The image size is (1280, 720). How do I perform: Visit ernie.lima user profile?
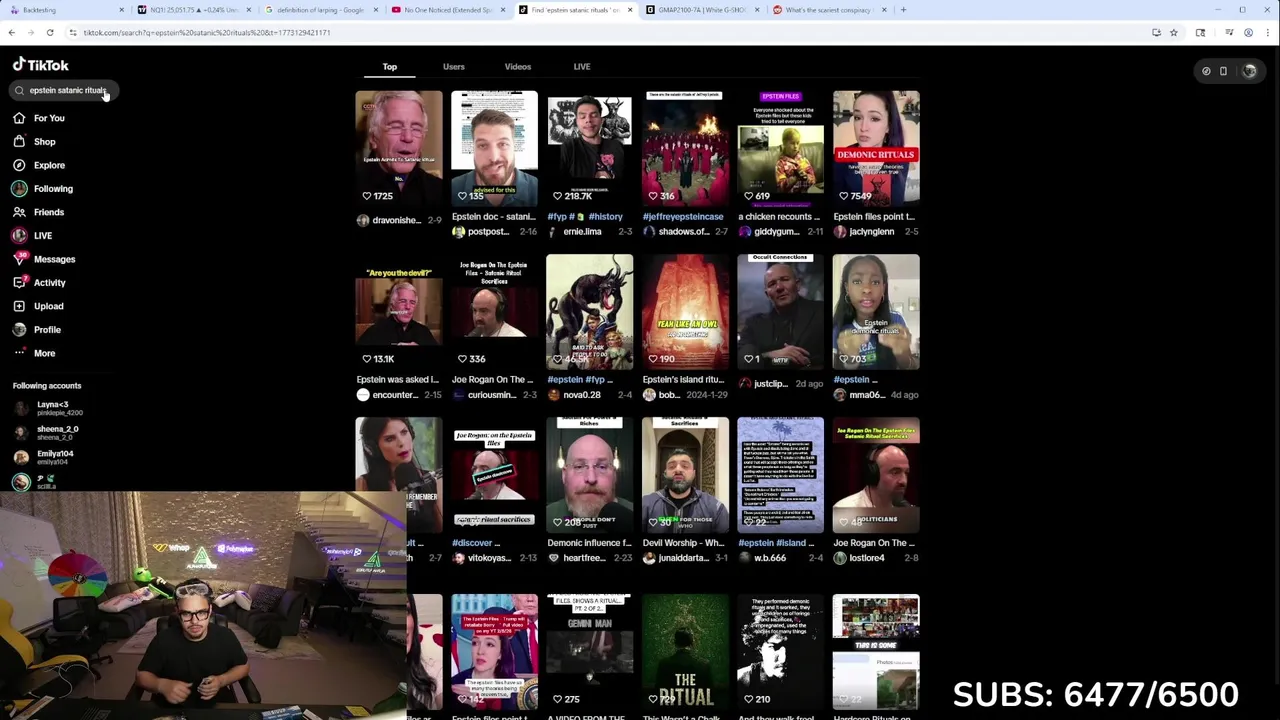click(582, 231)
